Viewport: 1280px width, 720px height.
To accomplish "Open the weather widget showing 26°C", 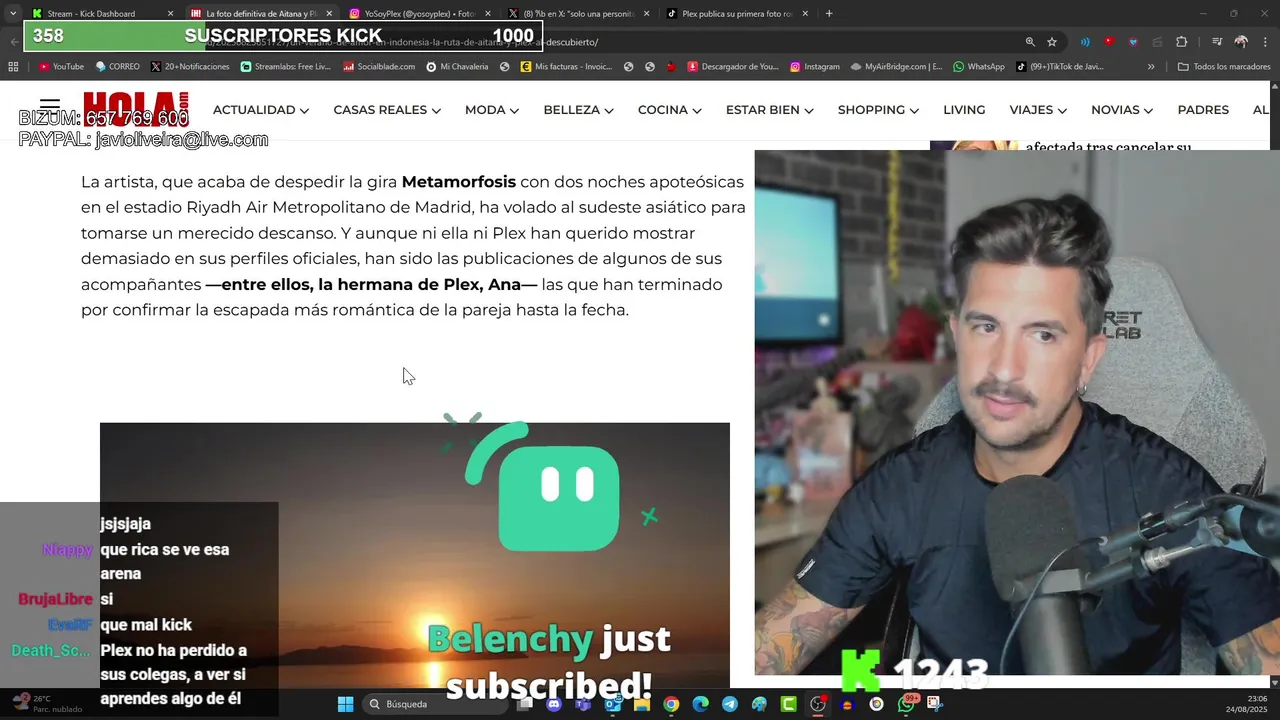I will tap(45, 704).
